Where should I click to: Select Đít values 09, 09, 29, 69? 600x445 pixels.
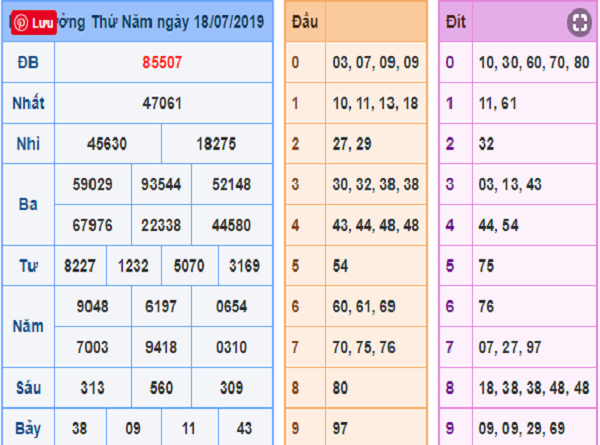click(x=522, y=429)
